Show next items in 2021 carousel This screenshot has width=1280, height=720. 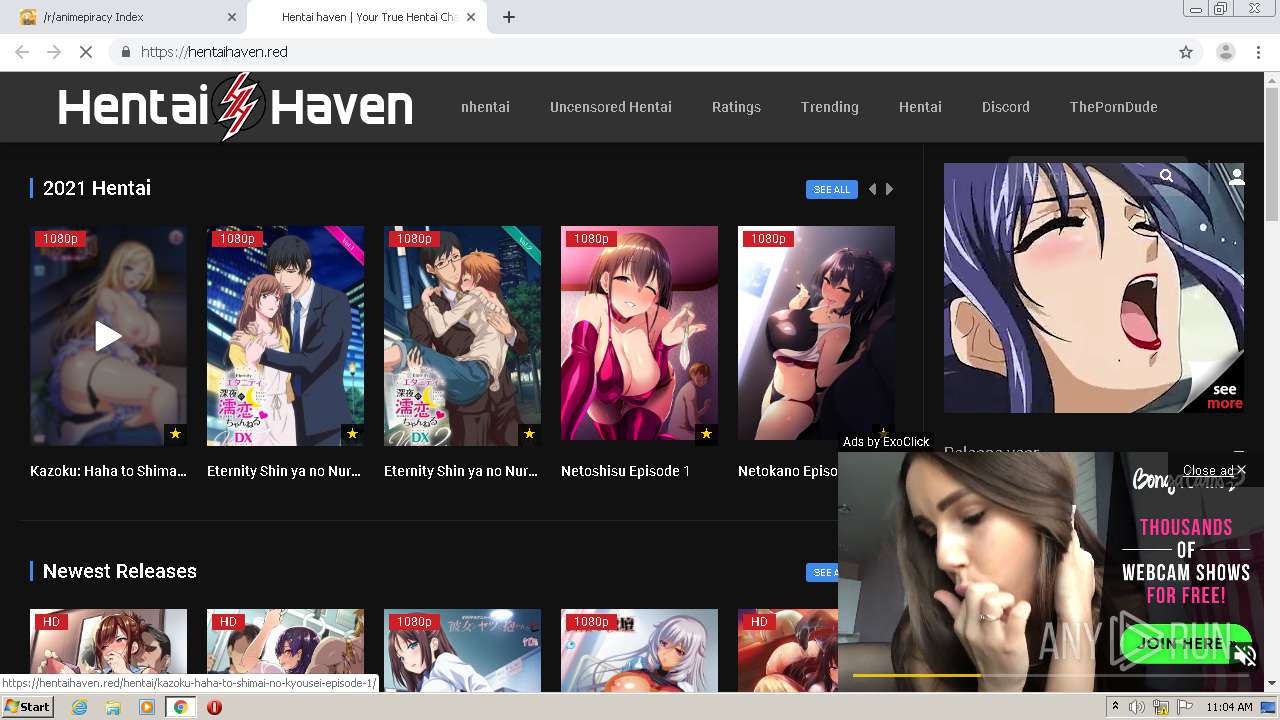coord(889,189)
